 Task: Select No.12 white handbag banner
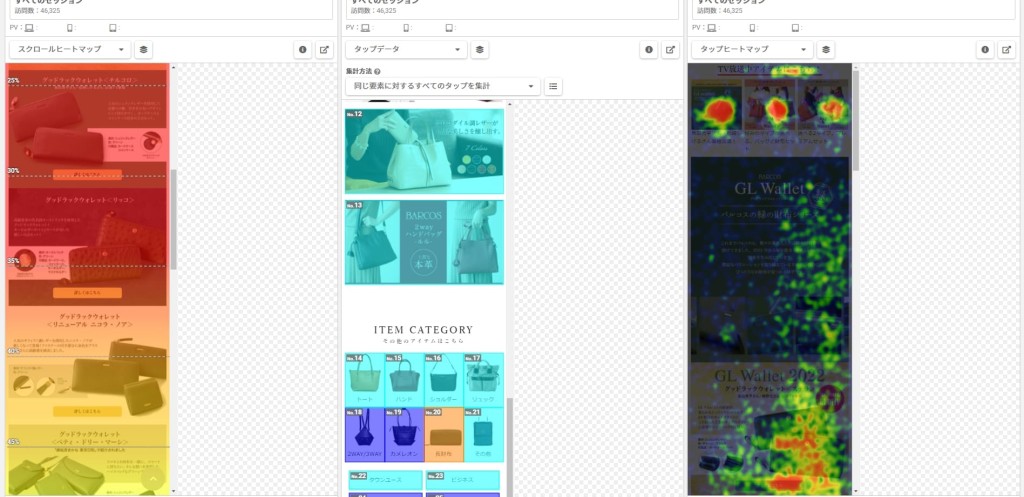424,152
